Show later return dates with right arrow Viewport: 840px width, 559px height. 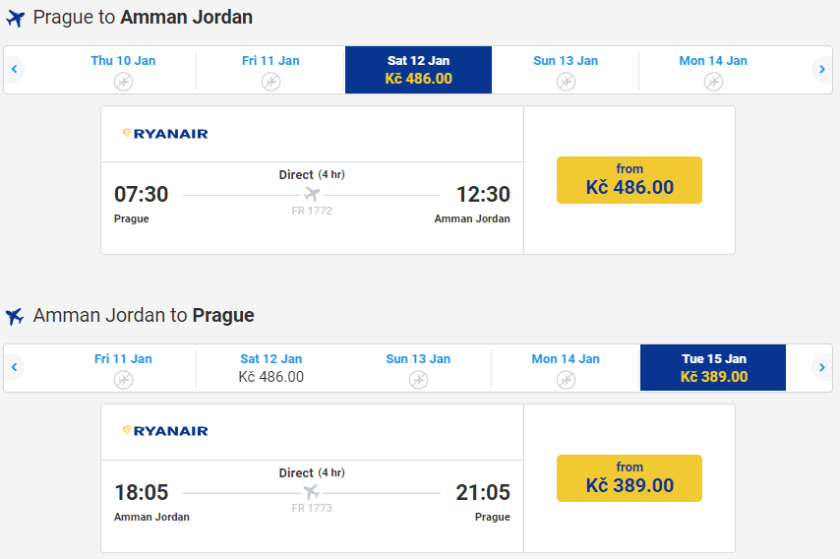coord(822,368)
